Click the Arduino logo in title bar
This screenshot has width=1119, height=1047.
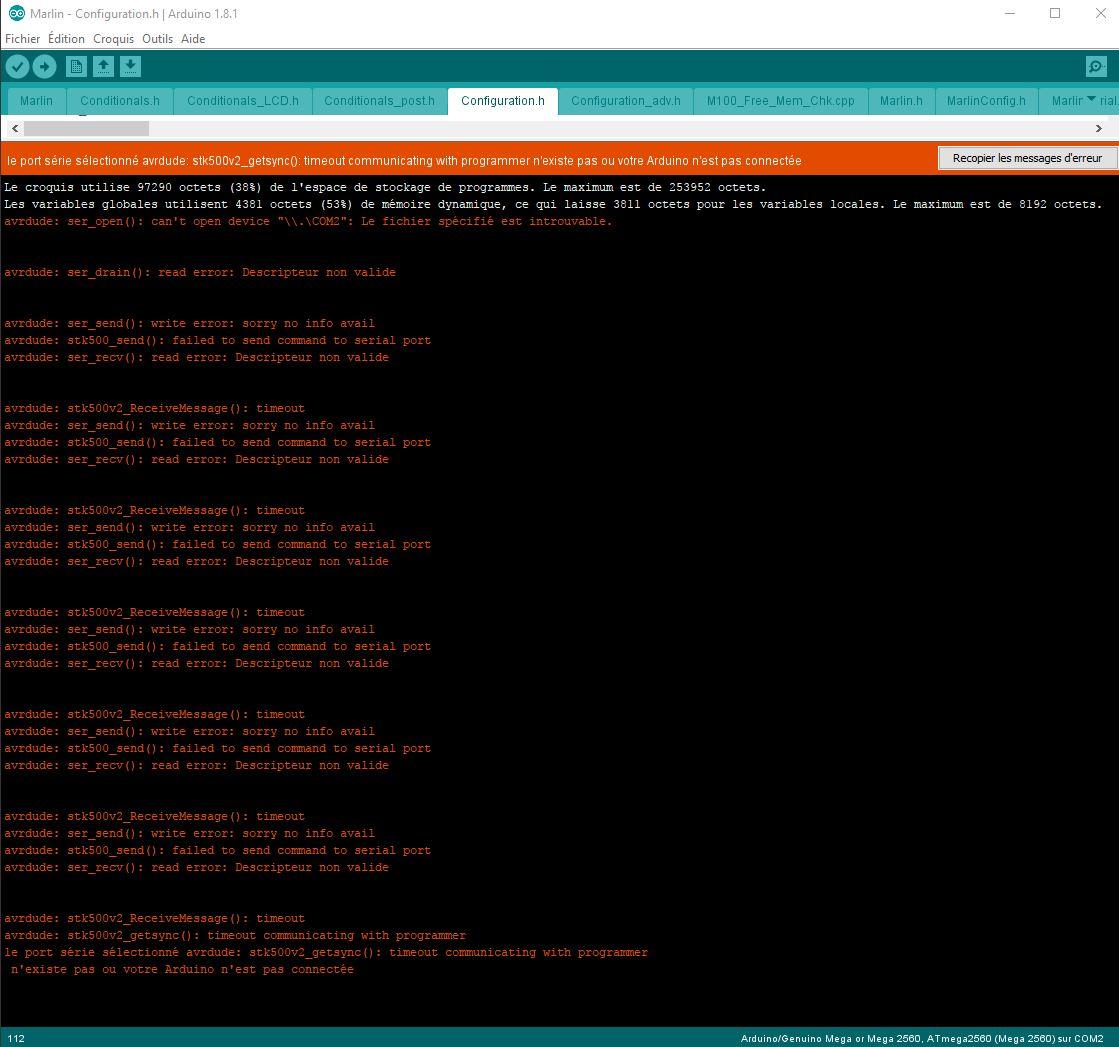(16, 14)
